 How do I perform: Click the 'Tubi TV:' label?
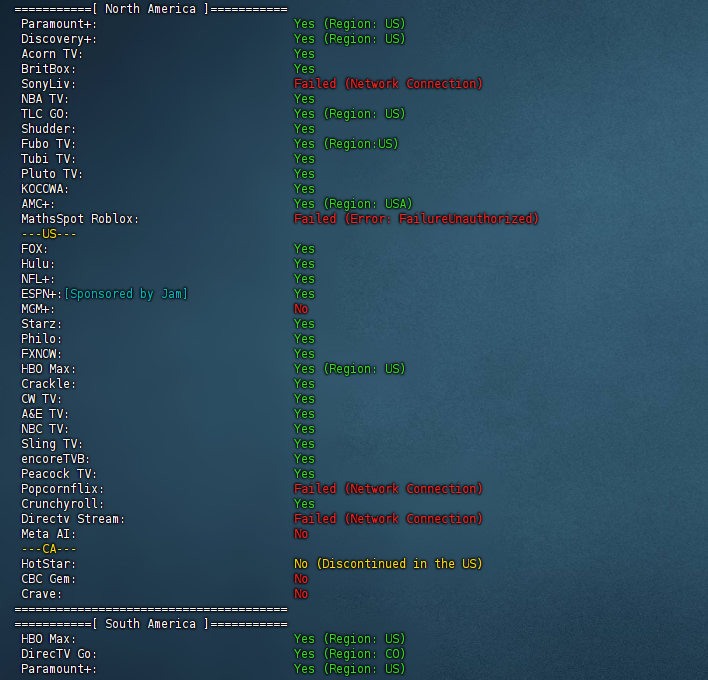[x=48, y=159]
